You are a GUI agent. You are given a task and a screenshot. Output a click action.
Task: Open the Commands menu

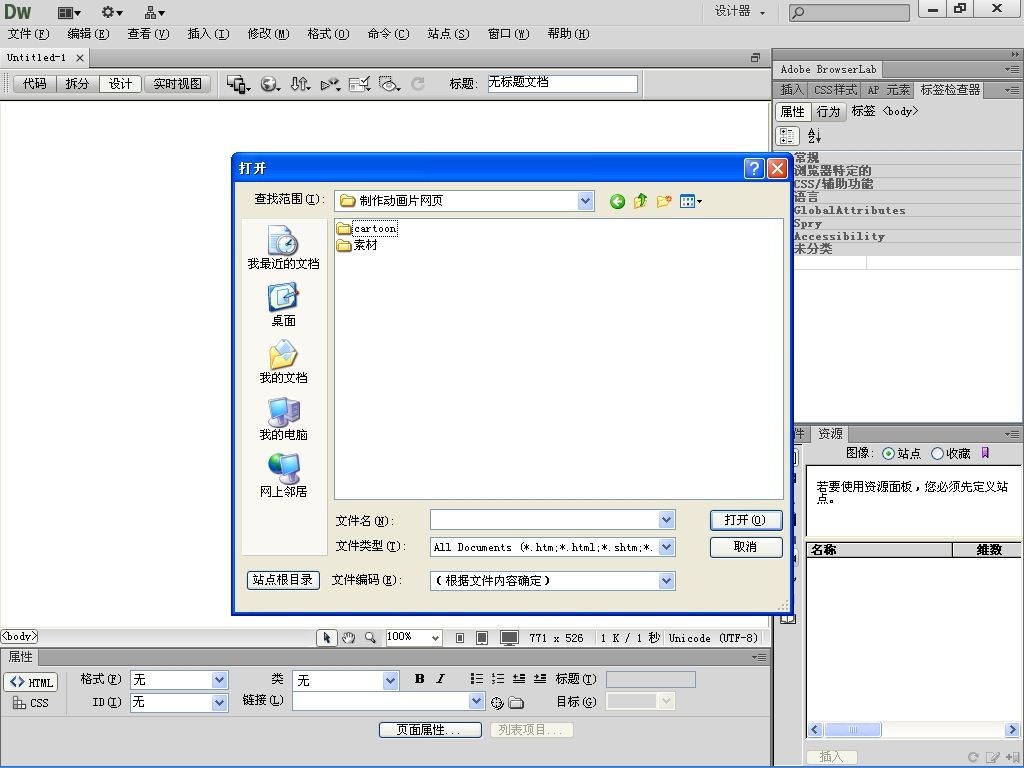[389, 34]
